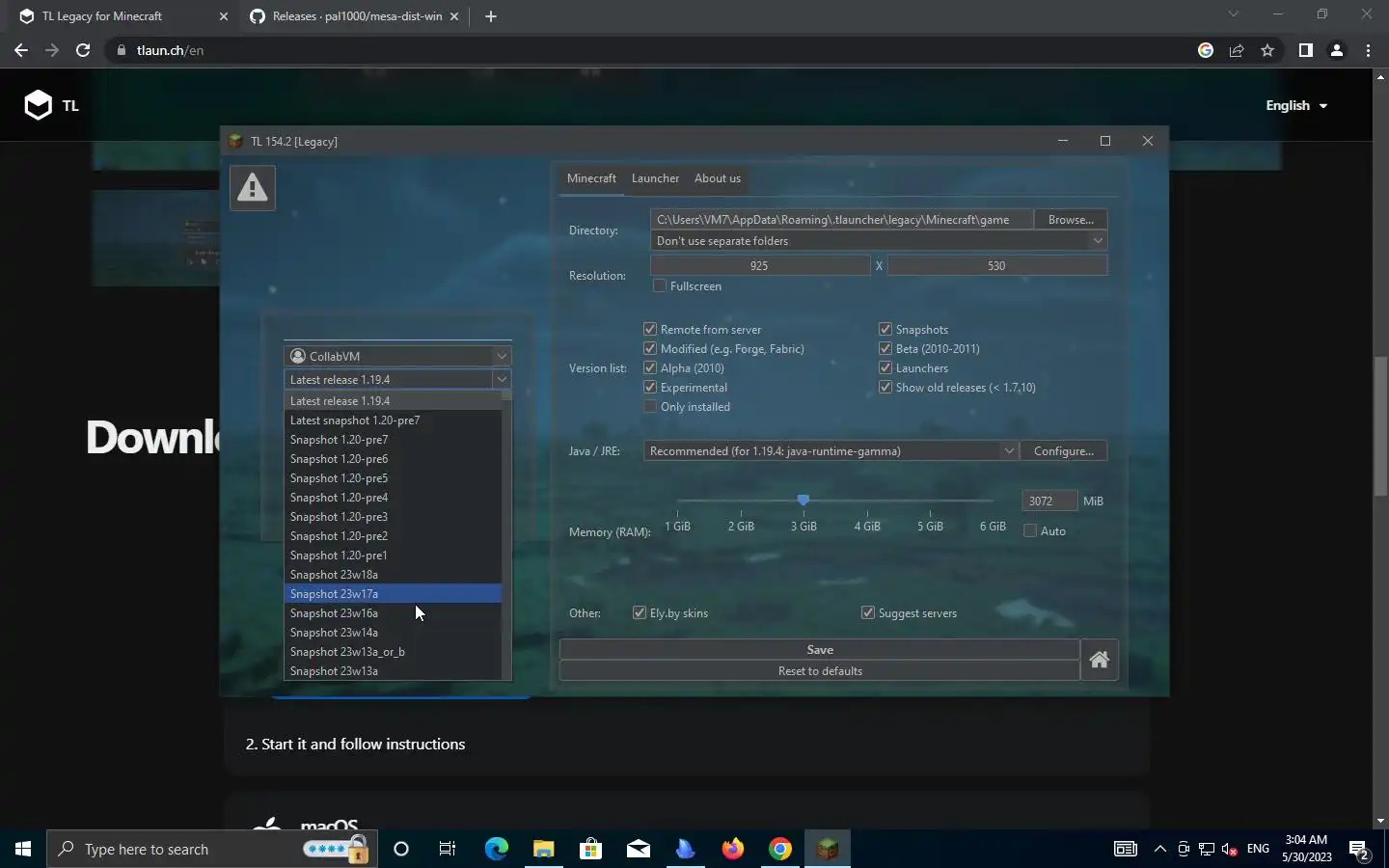Open English language dropdown on webpage

click(1296, 105)
